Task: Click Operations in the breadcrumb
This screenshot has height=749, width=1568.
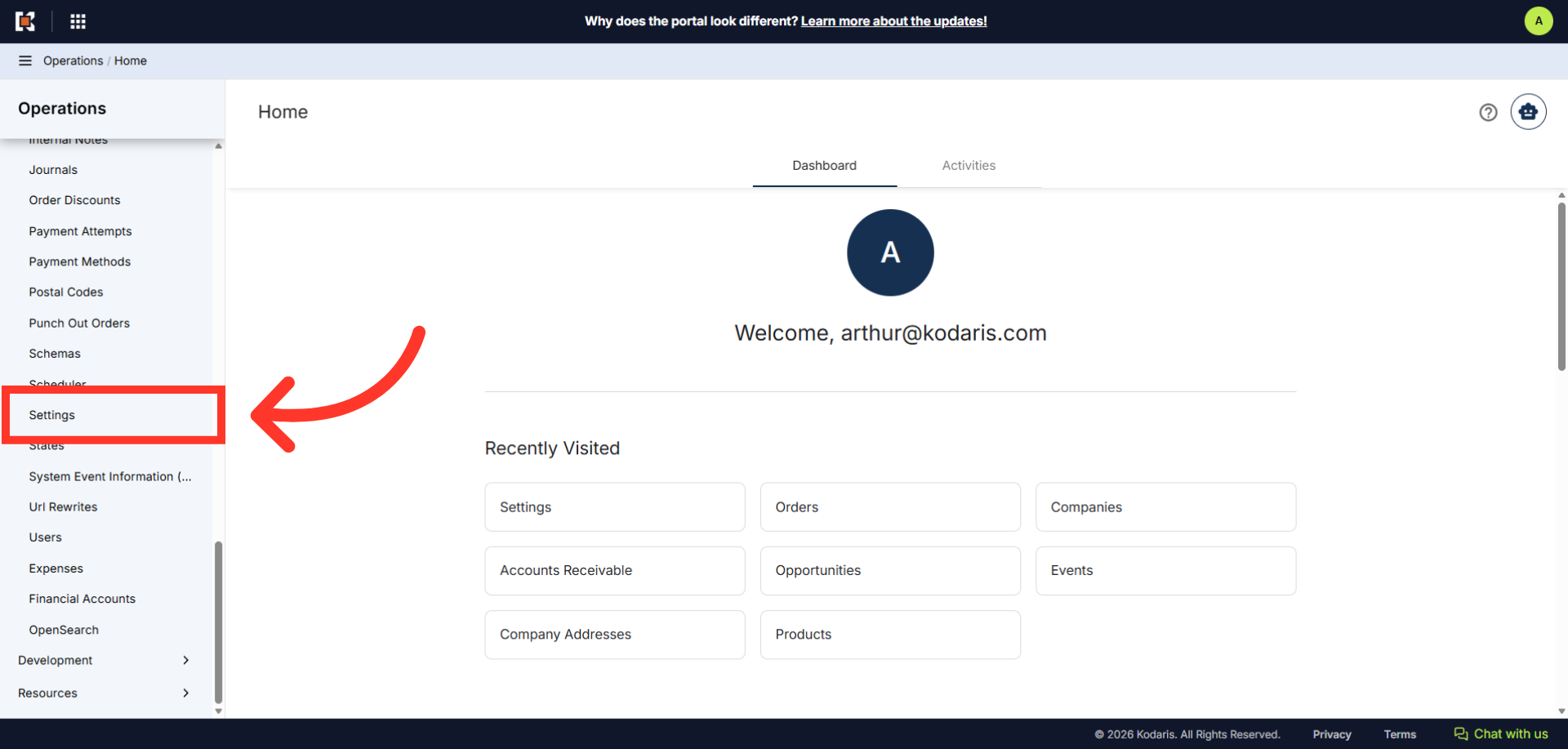Action: coord(73,60)
